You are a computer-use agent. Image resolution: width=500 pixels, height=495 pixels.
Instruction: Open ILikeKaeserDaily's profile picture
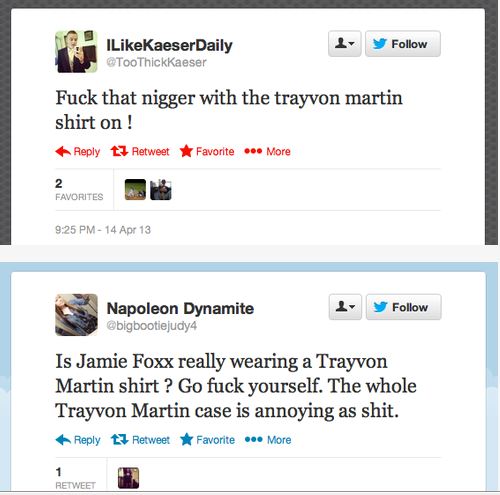coord(76,51)
